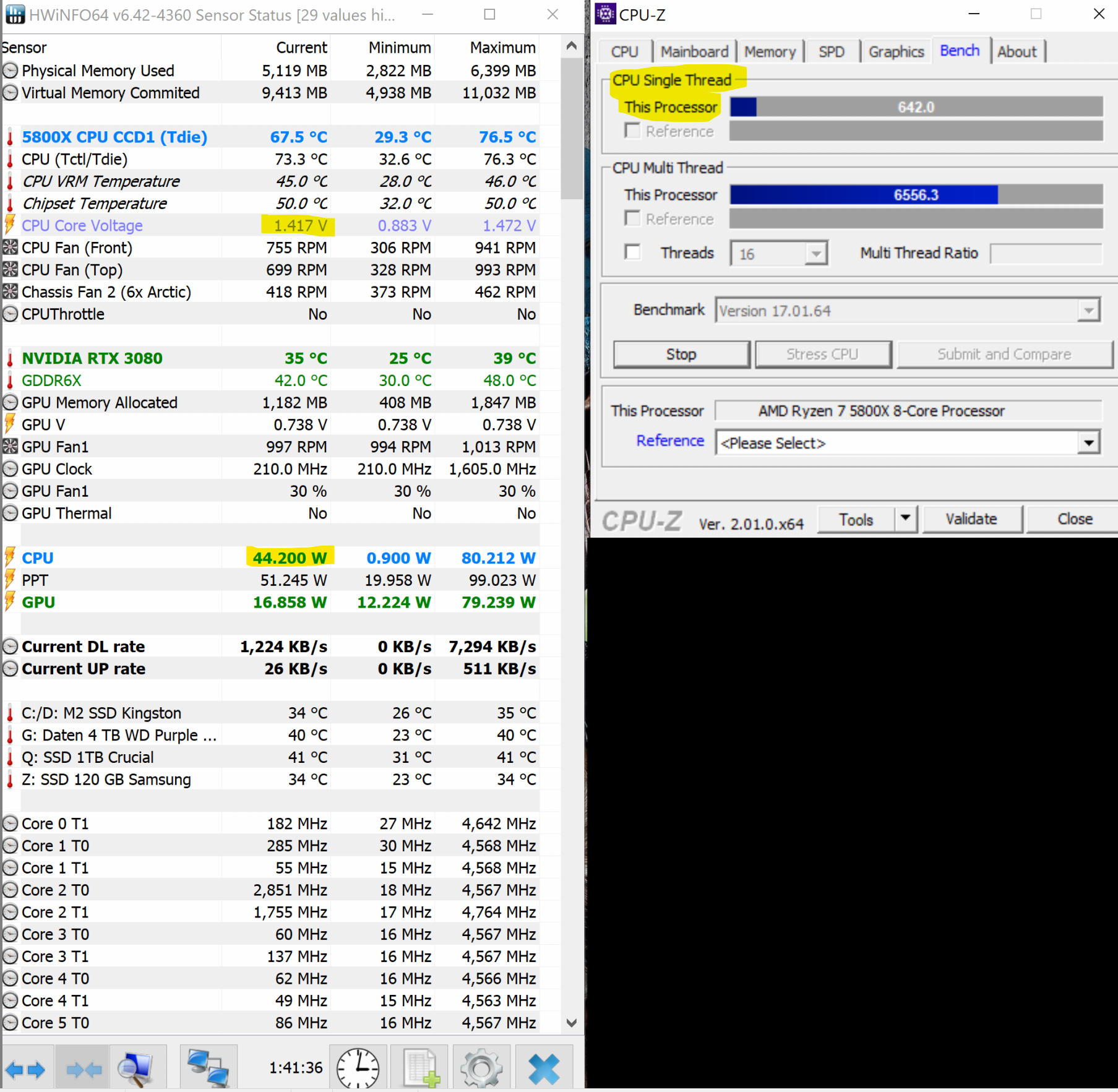The width and height of the screenshot is (1118, 1092).
Task: Select Z: SSD 120 GB Samsung row
Action: [x=106, y=780]
